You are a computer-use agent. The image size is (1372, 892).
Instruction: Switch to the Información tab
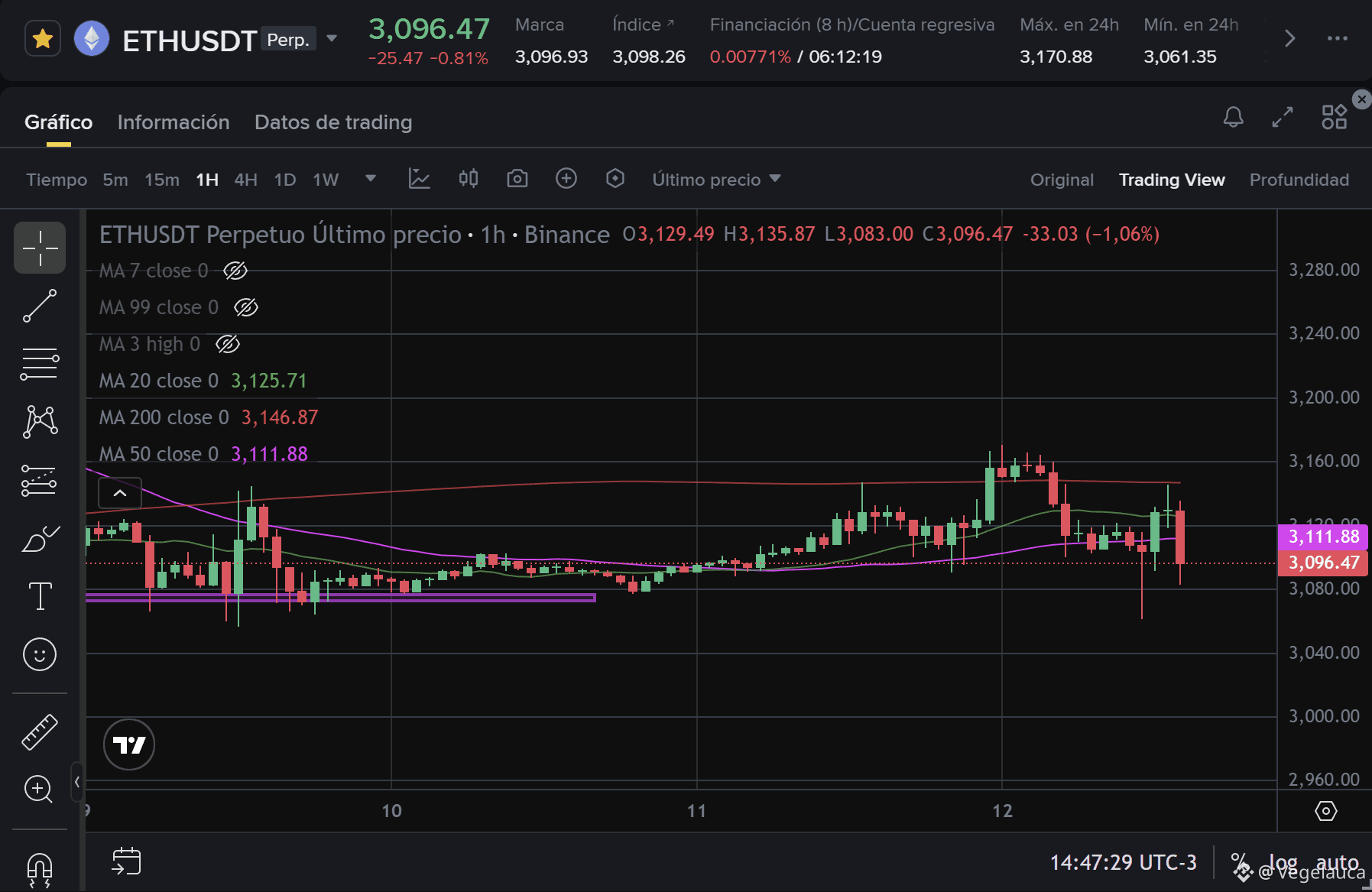point(174,122)
